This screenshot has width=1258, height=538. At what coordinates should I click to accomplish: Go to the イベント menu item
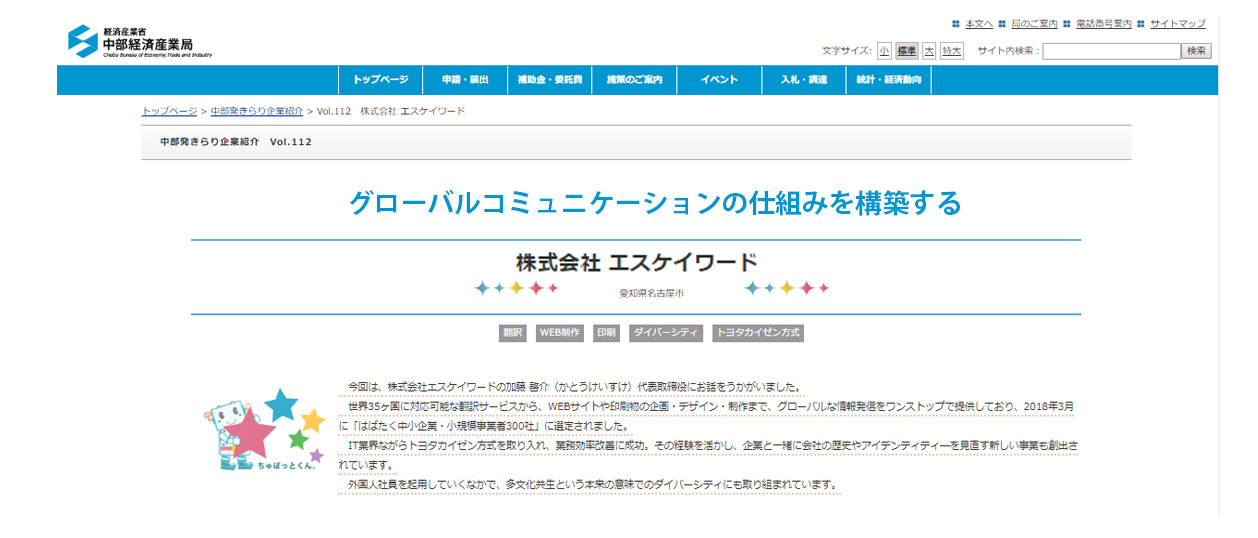click(719, 80)
